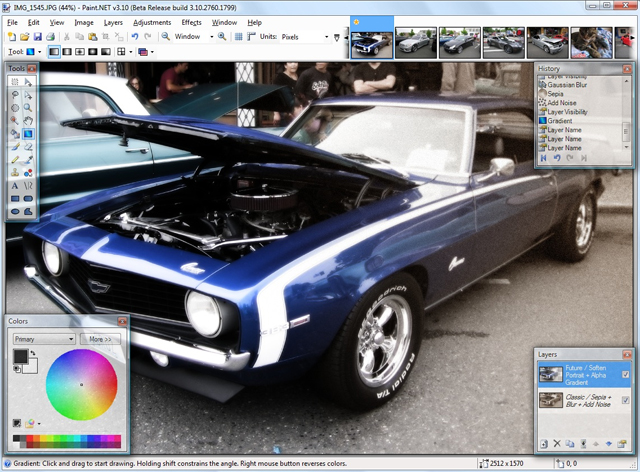This screenshot has width=640, height=472.
Task: Open the Layers menu
Action: click(113, 22)
